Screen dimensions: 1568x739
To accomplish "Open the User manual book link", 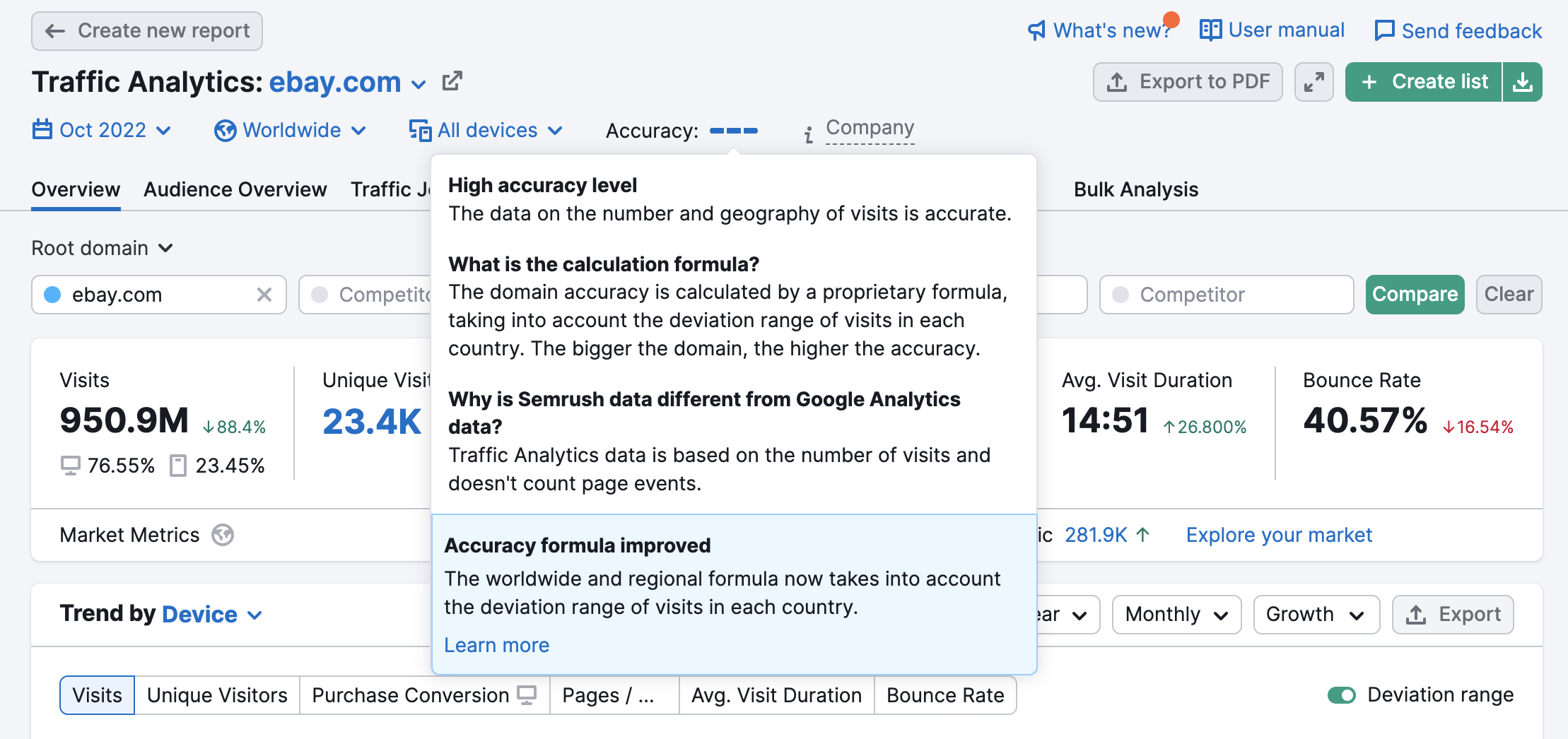I will tap(1272, 30).
